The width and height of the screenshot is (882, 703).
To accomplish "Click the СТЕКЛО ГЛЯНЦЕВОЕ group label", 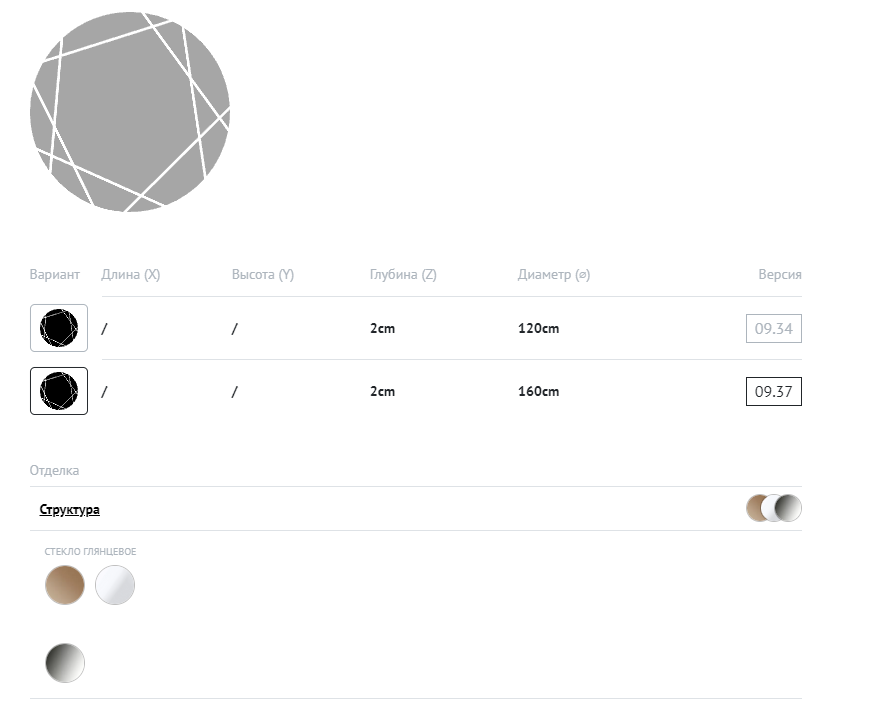I will coord(90,552).
